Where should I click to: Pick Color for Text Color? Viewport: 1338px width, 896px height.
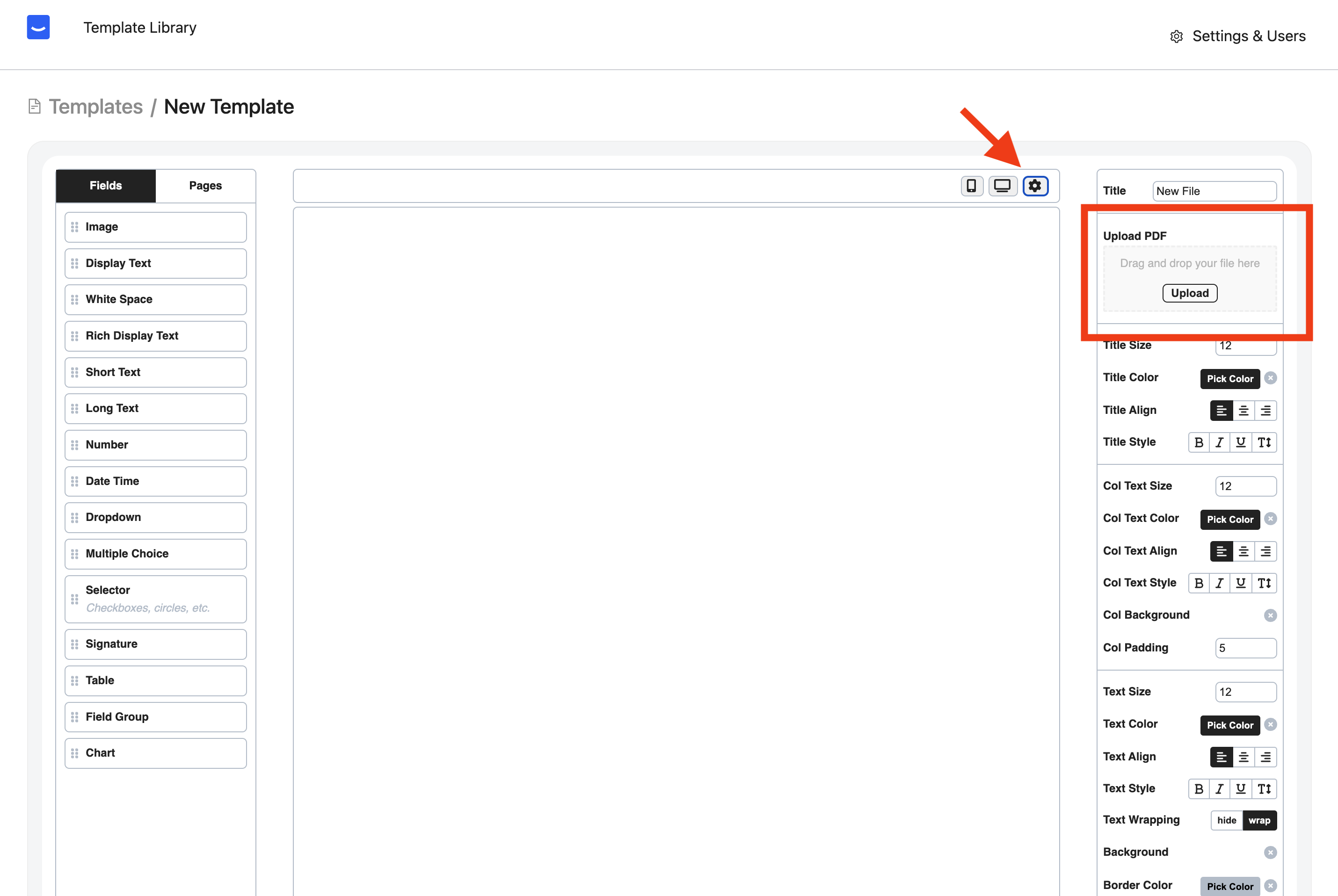pyautogui.click(x=1229, y=725)
